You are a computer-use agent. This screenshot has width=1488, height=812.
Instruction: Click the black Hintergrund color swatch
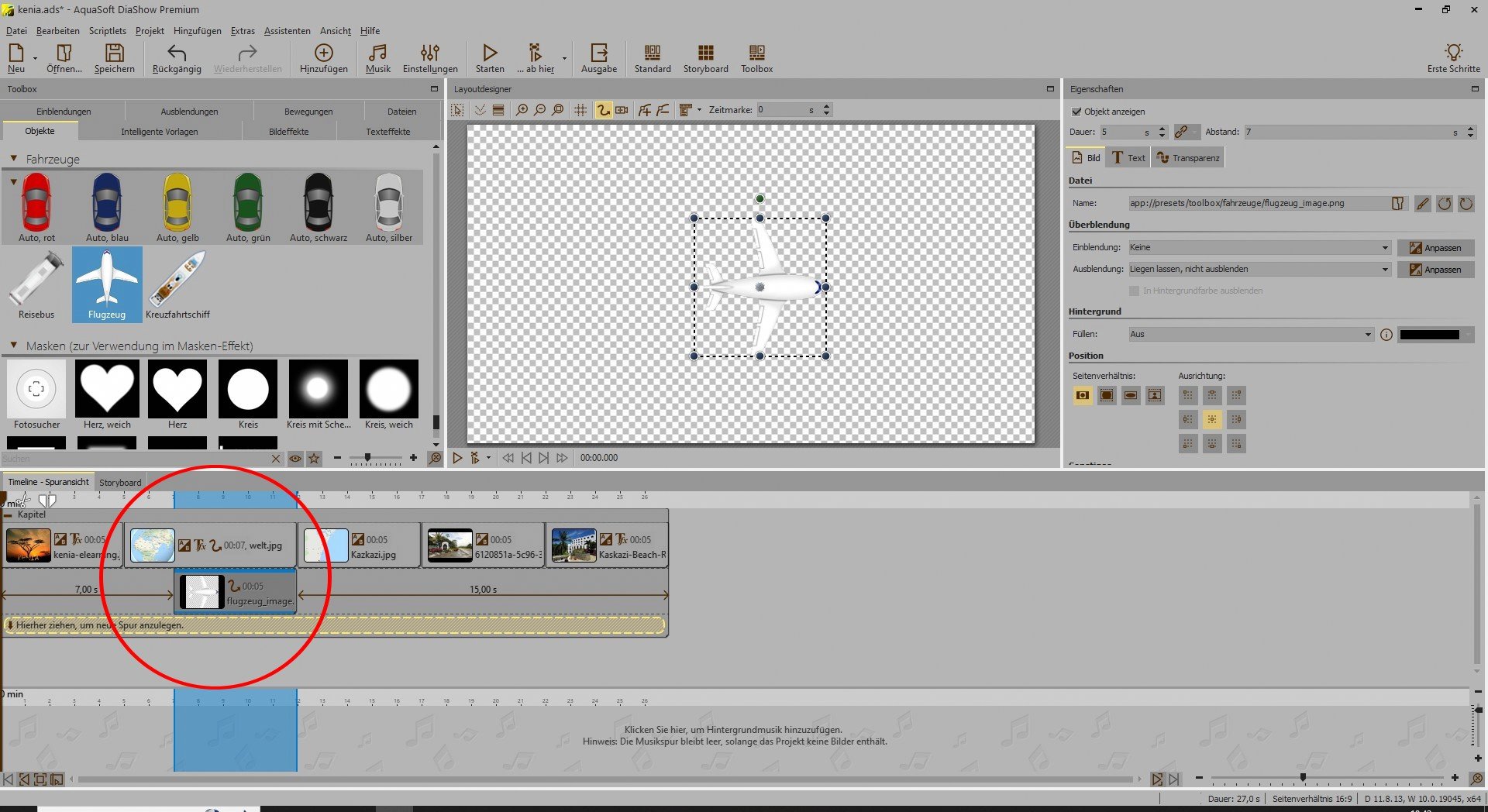coord(1429,335)
